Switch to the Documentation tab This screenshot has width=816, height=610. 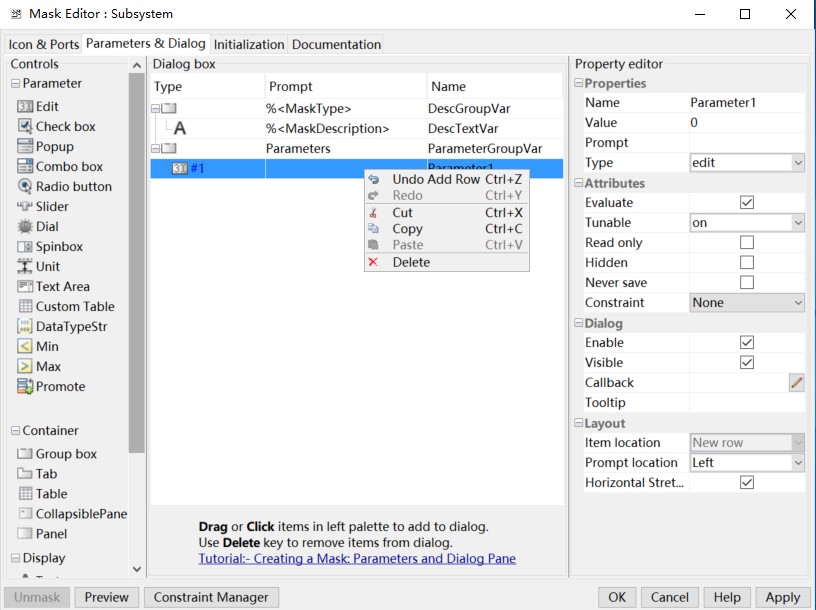click(x=336, y=44)
